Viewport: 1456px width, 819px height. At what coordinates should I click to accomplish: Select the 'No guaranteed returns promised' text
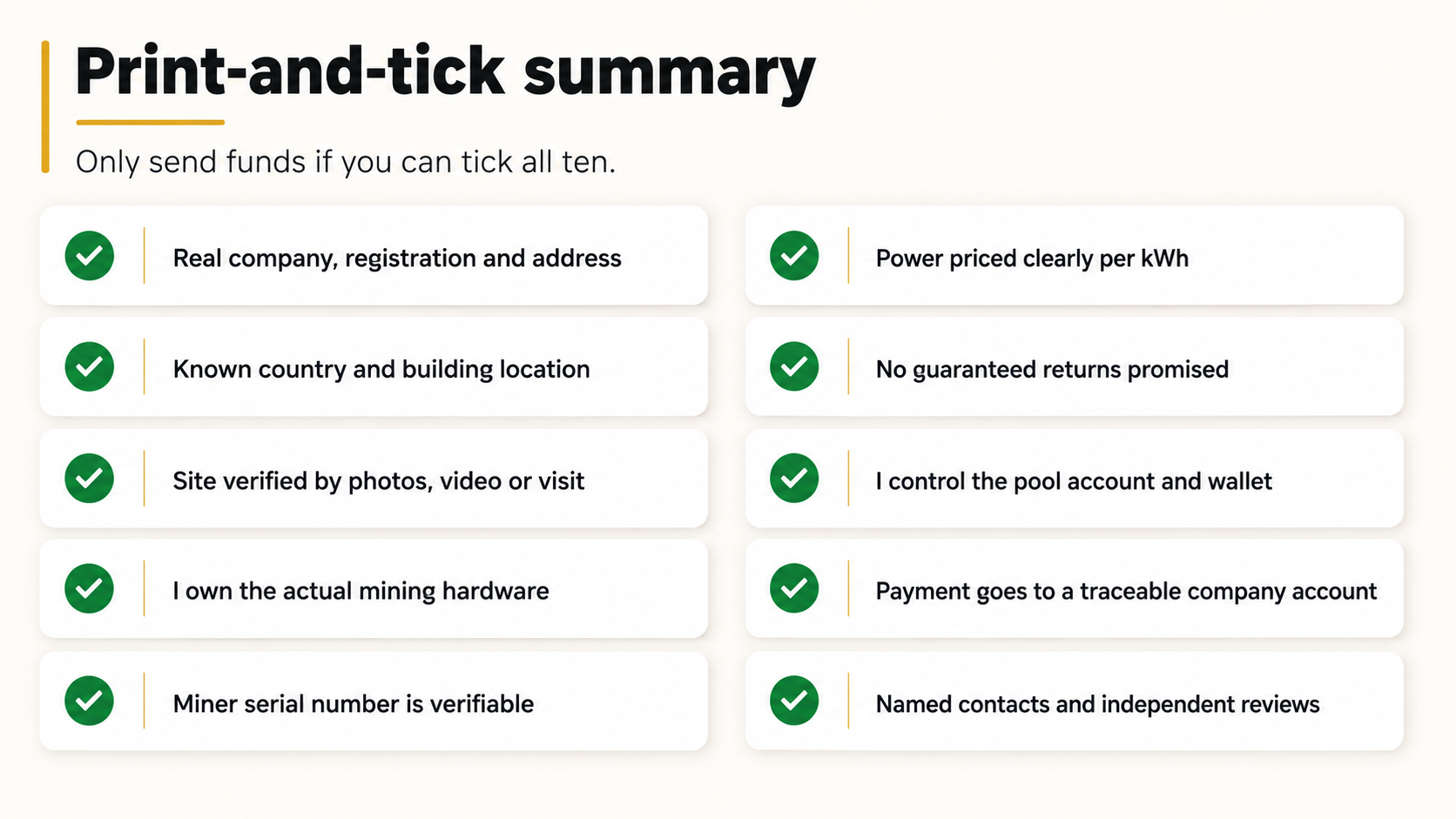pyautogui.click(x=1052, y=370)
